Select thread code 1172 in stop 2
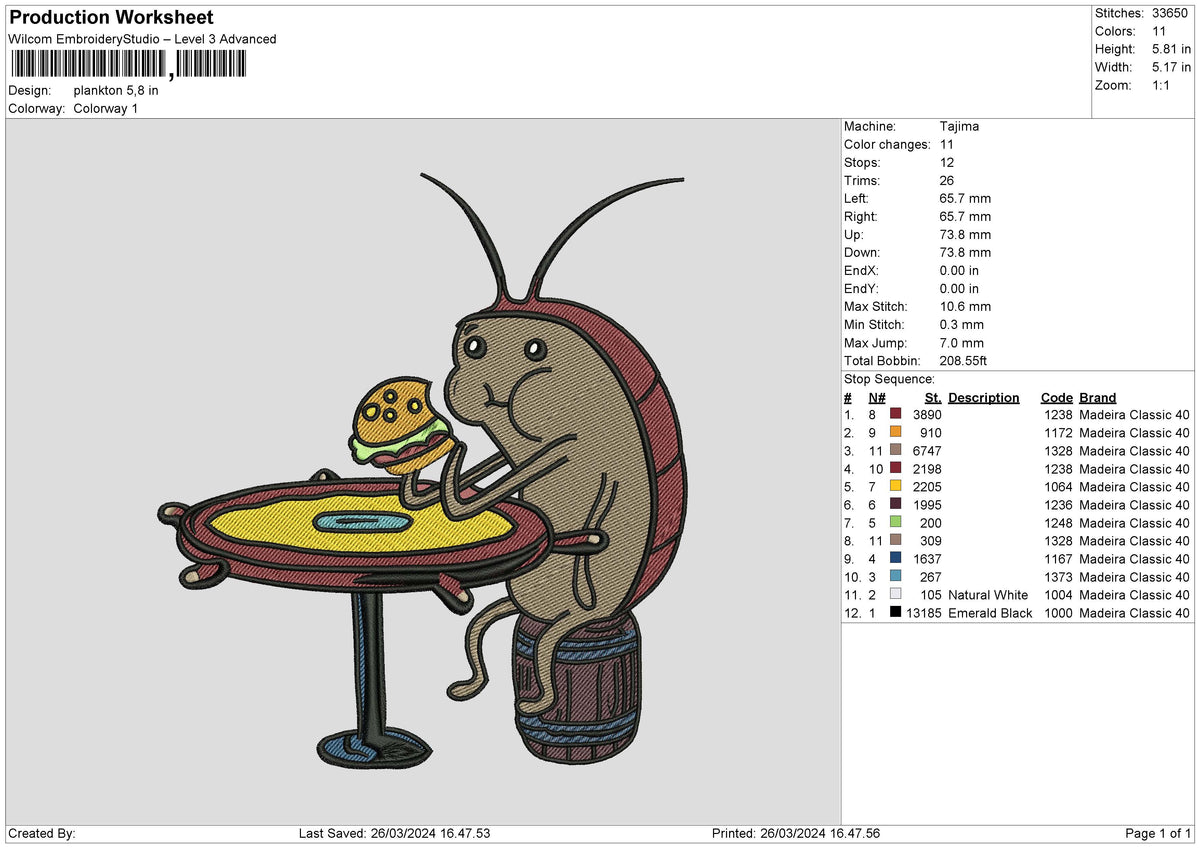Viewport: 1200px width, 848px height. click(x=1056, y=433)
